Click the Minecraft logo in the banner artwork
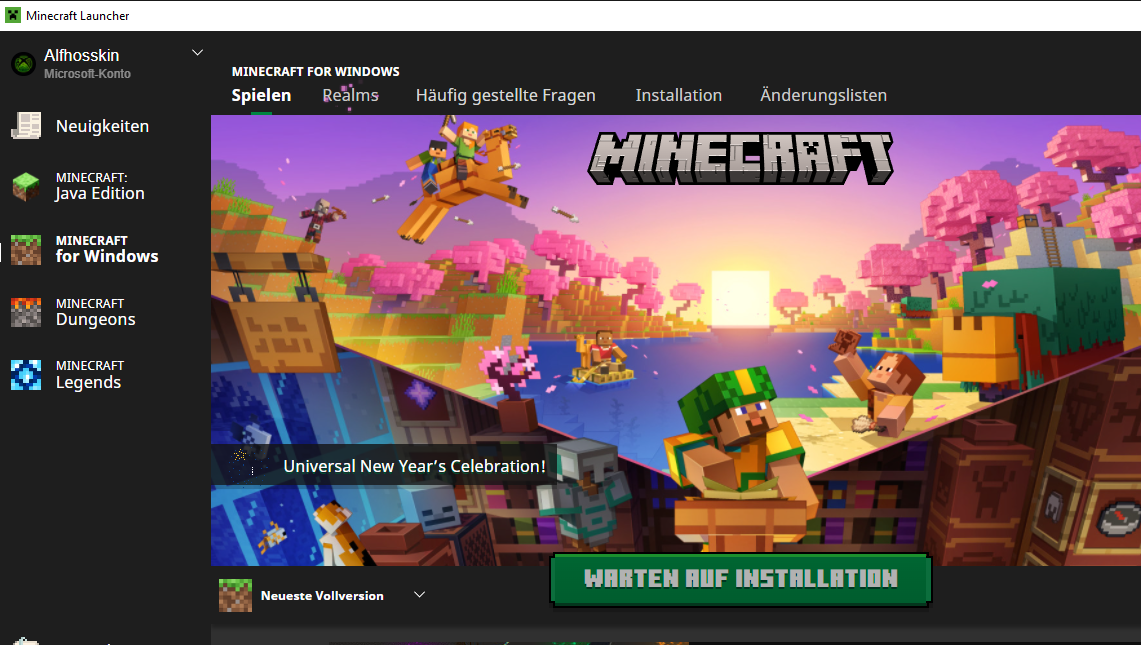The image size is (1141, 645). [x=740, y=158]
